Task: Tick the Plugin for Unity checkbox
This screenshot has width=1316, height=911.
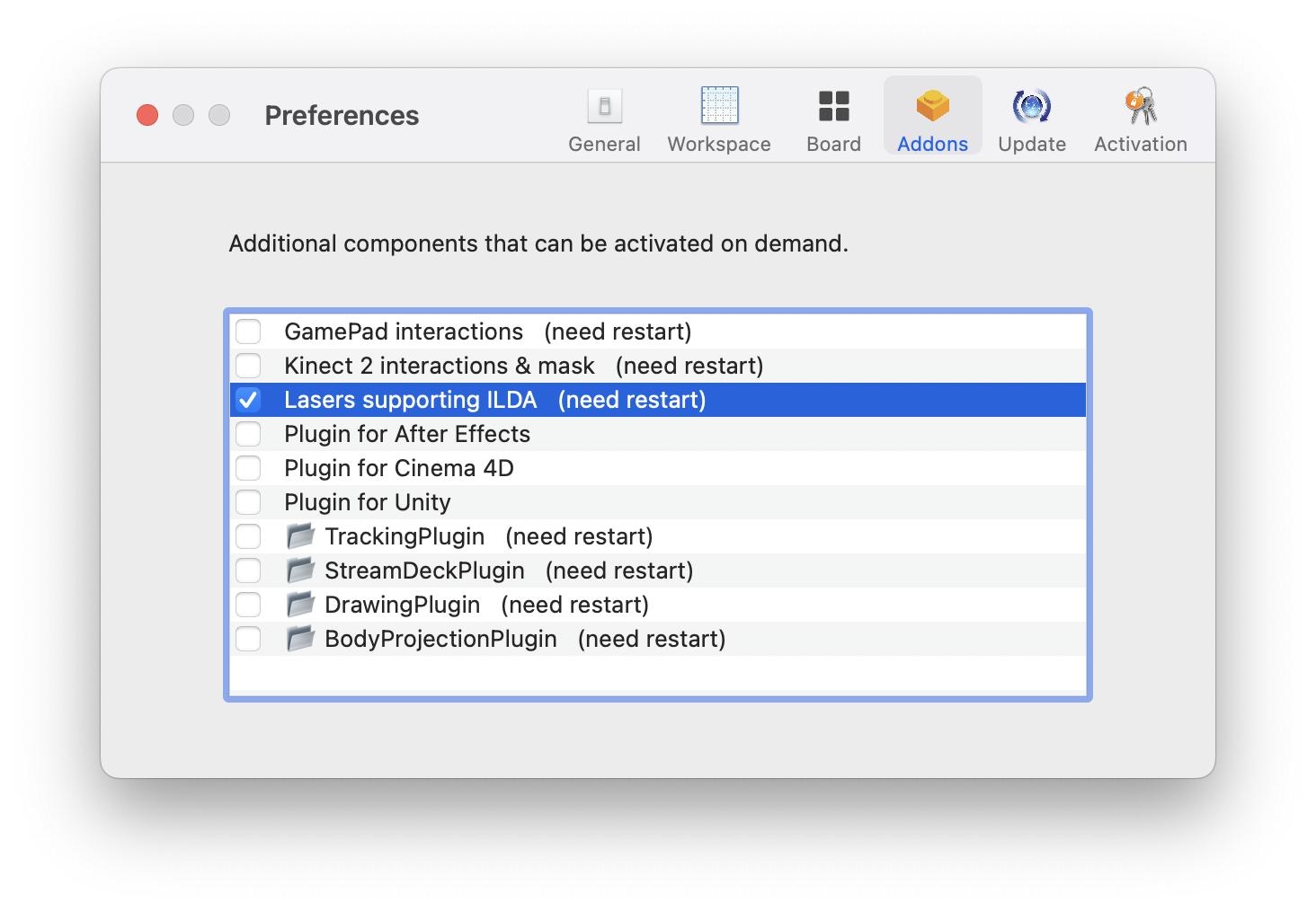Action: pyautogui.click(x=248, y=502)
